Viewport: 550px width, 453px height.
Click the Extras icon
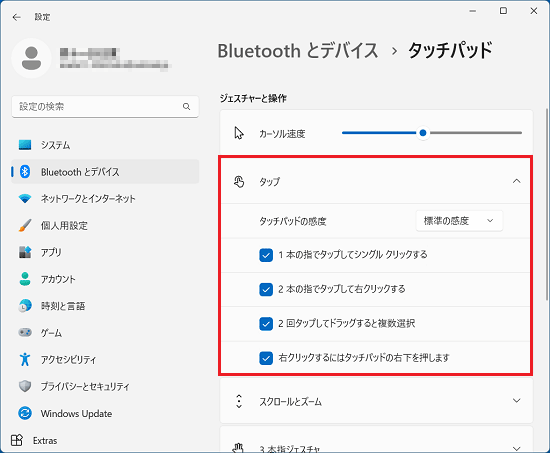tap(17, 440)
